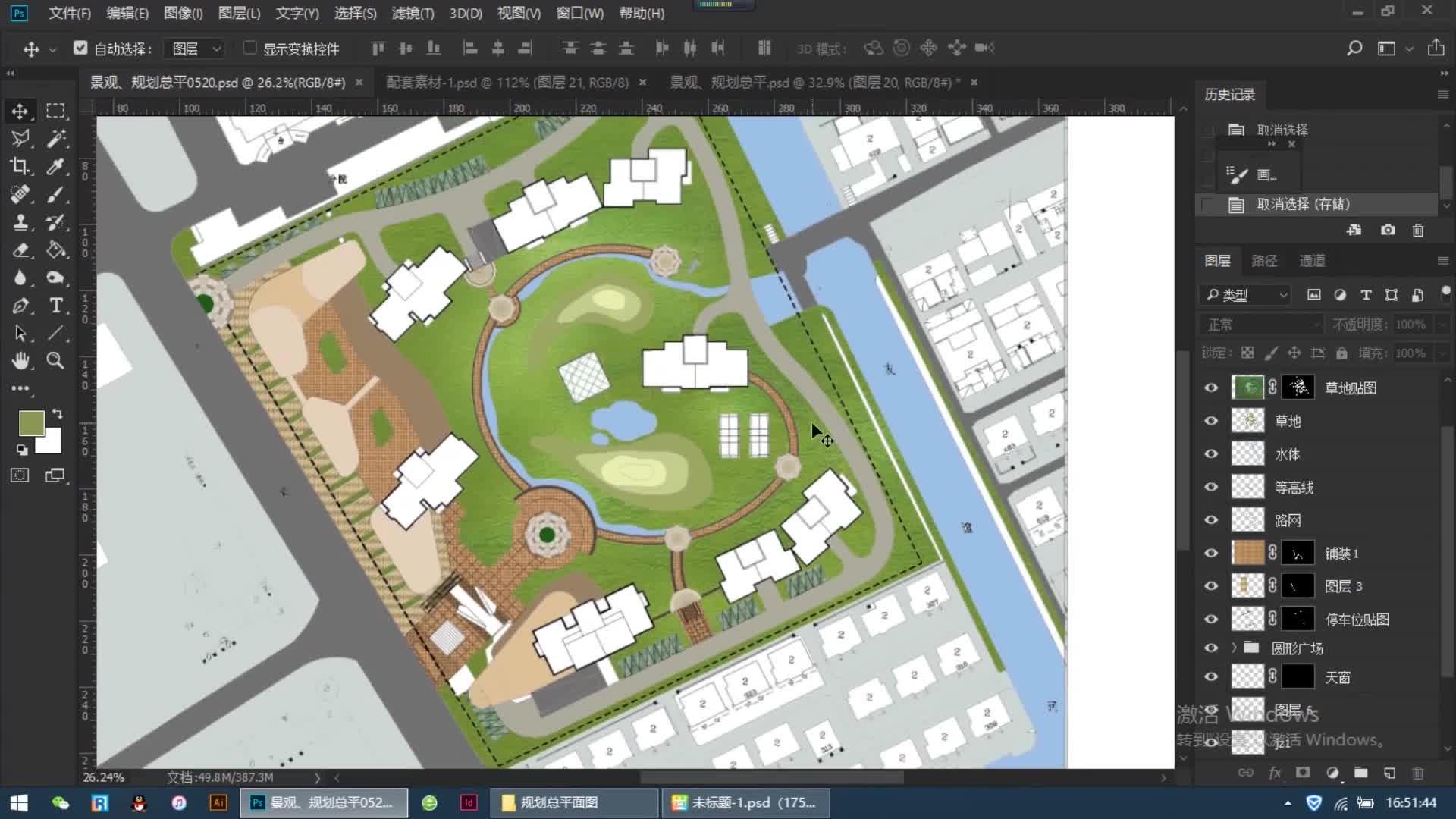The image size is (1456, 819).
Task: Open the blend mode 正常 dropdown
Action: pyautogui.click(x=1261, y=325)
